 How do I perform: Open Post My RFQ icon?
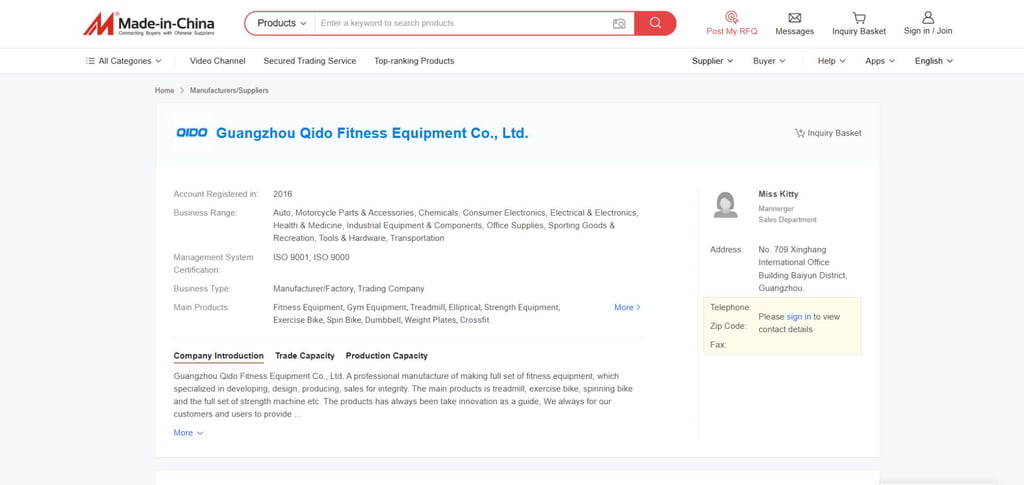731,17
